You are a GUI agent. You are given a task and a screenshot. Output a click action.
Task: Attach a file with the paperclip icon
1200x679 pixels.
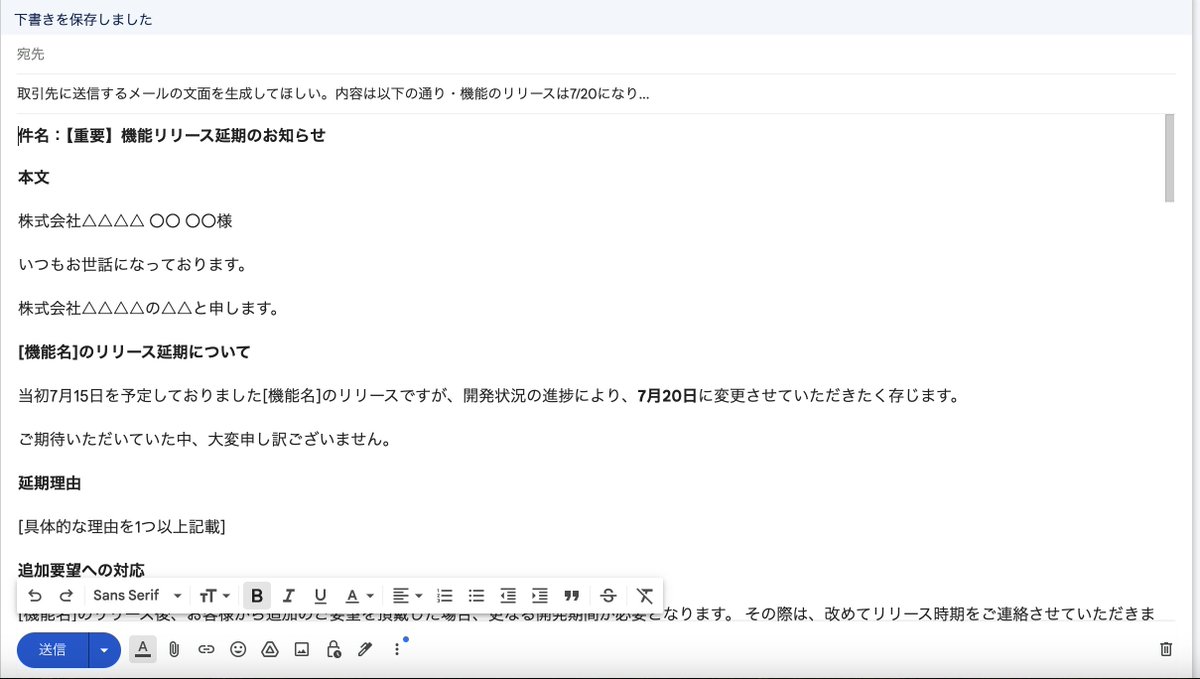pyautogui.click(x=175, y=650)
